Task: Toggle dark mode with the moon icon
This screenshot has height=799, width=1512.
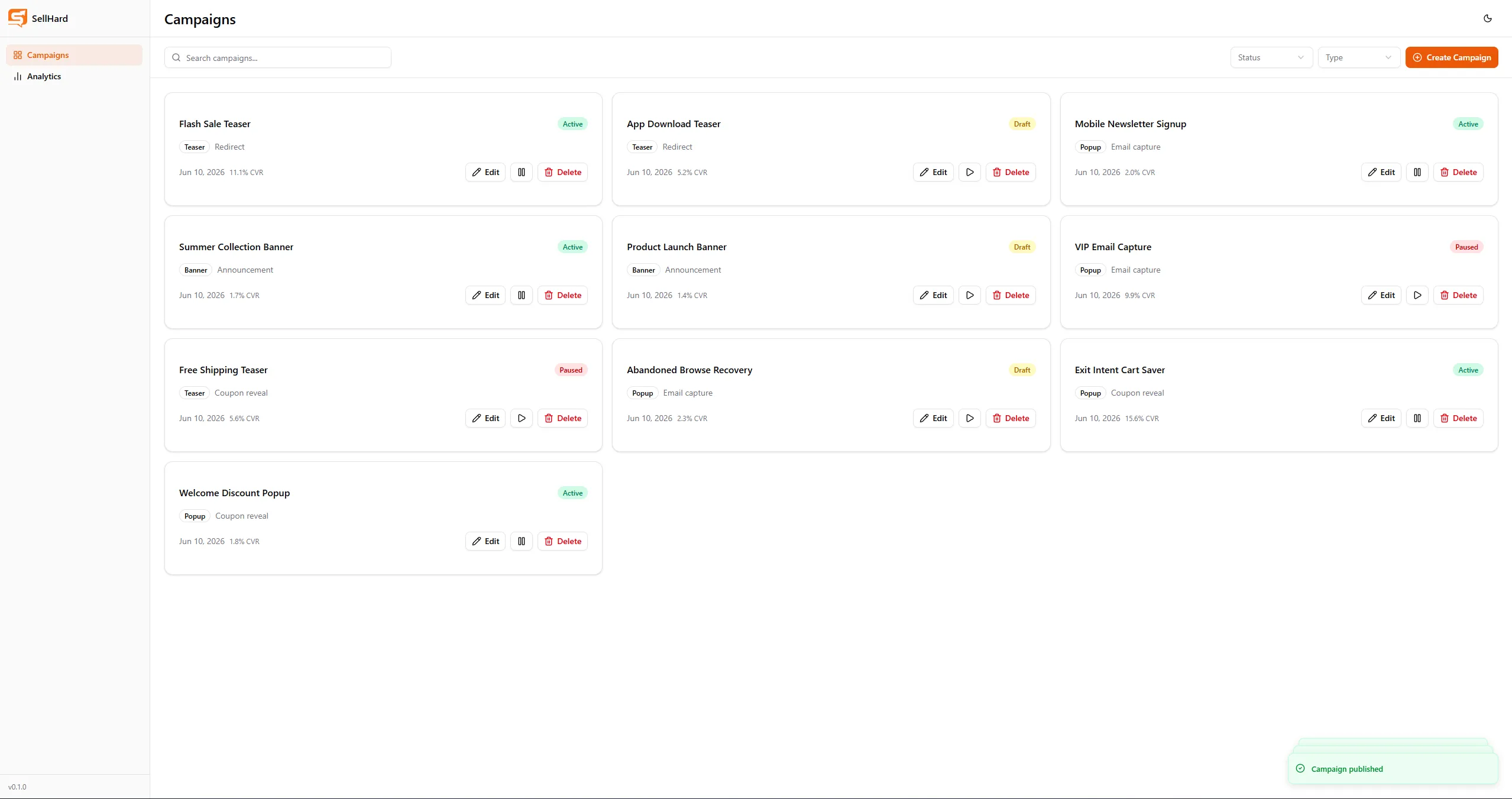Action: 1488,18
